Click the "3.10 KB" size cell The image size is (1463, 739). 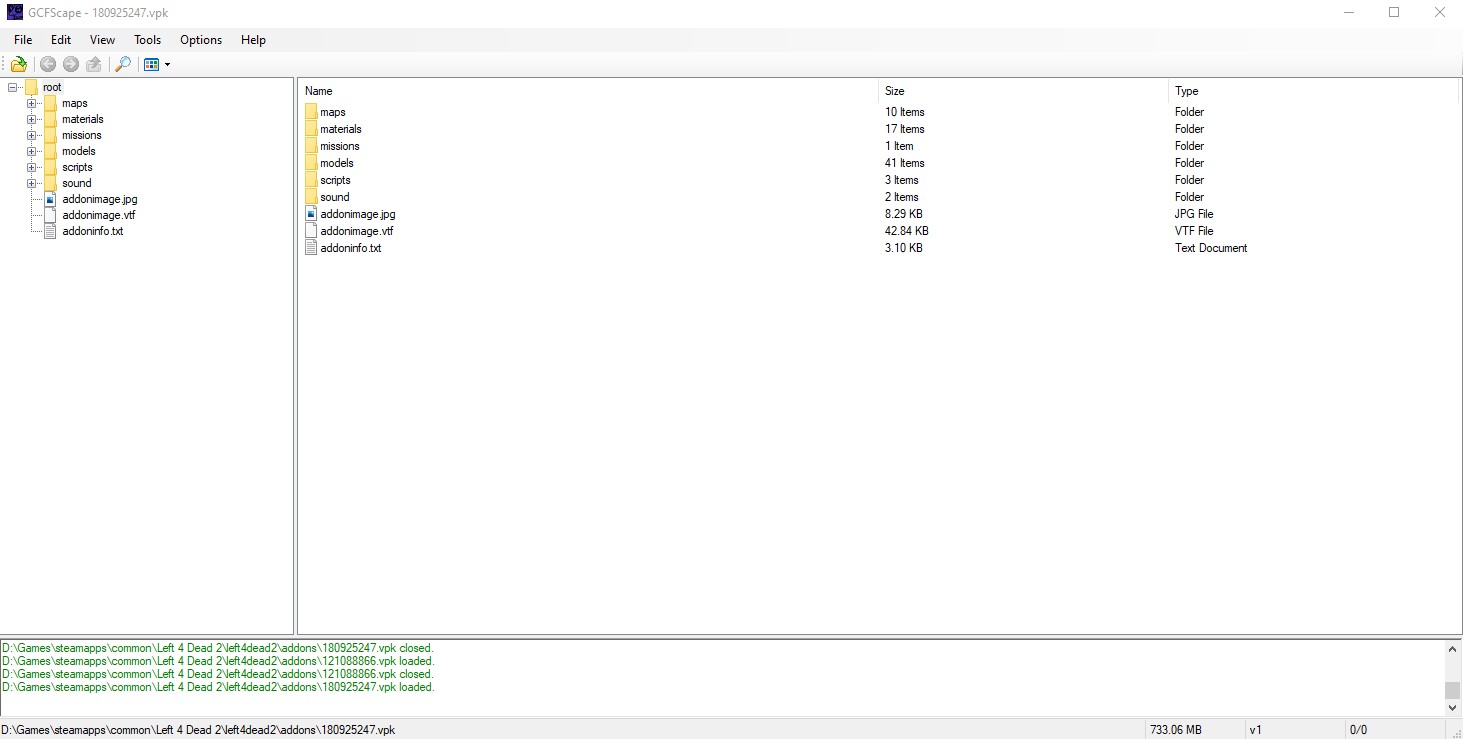(904, 248)
